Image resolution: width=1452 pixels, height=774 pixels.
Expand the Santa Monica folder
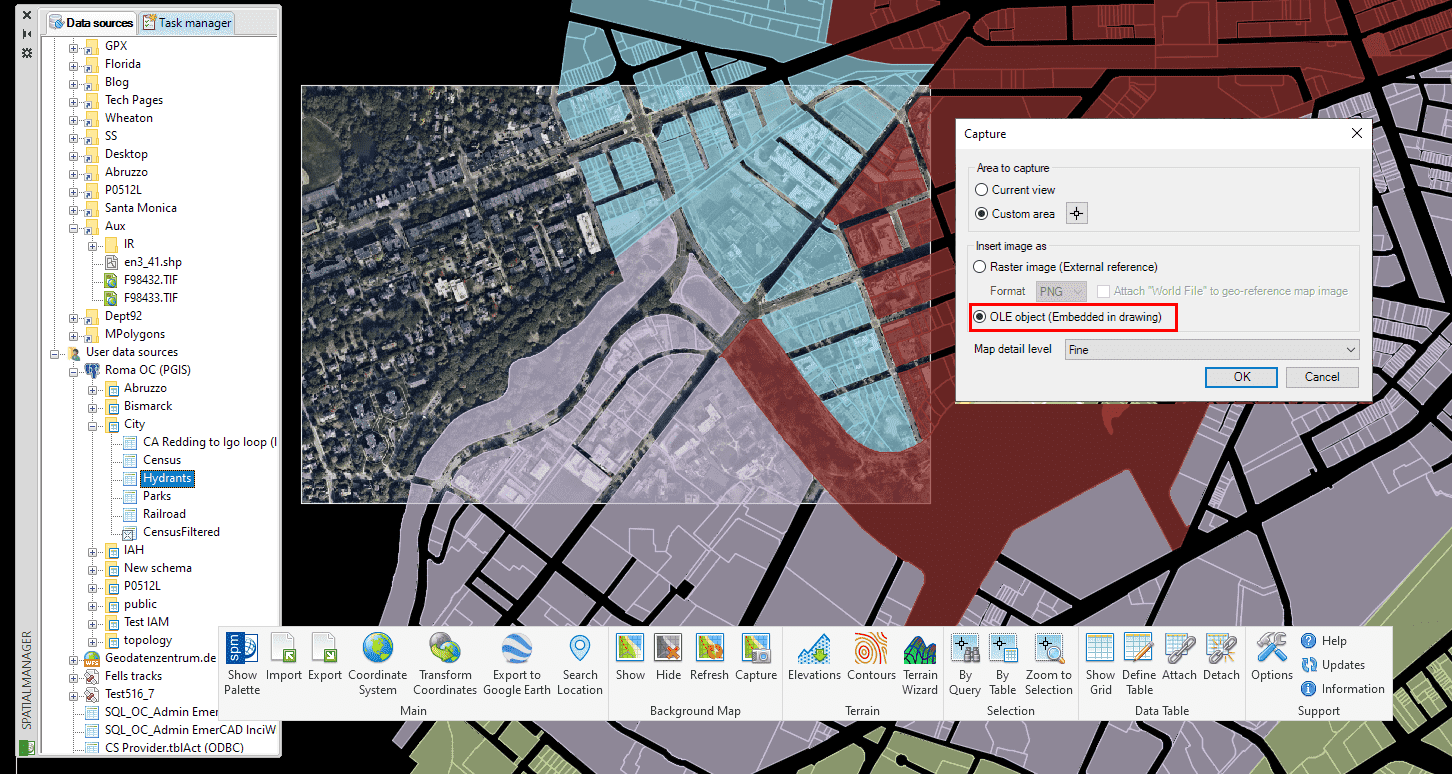pos(74,208)
